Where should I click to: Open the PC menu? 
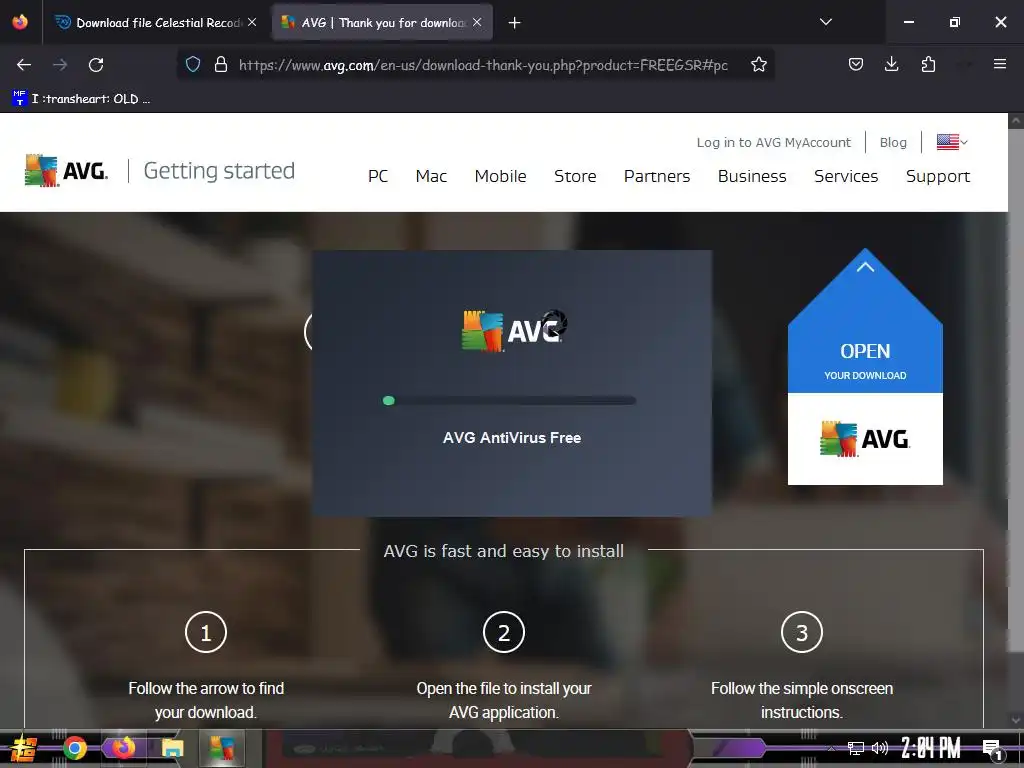pos(377,176)
